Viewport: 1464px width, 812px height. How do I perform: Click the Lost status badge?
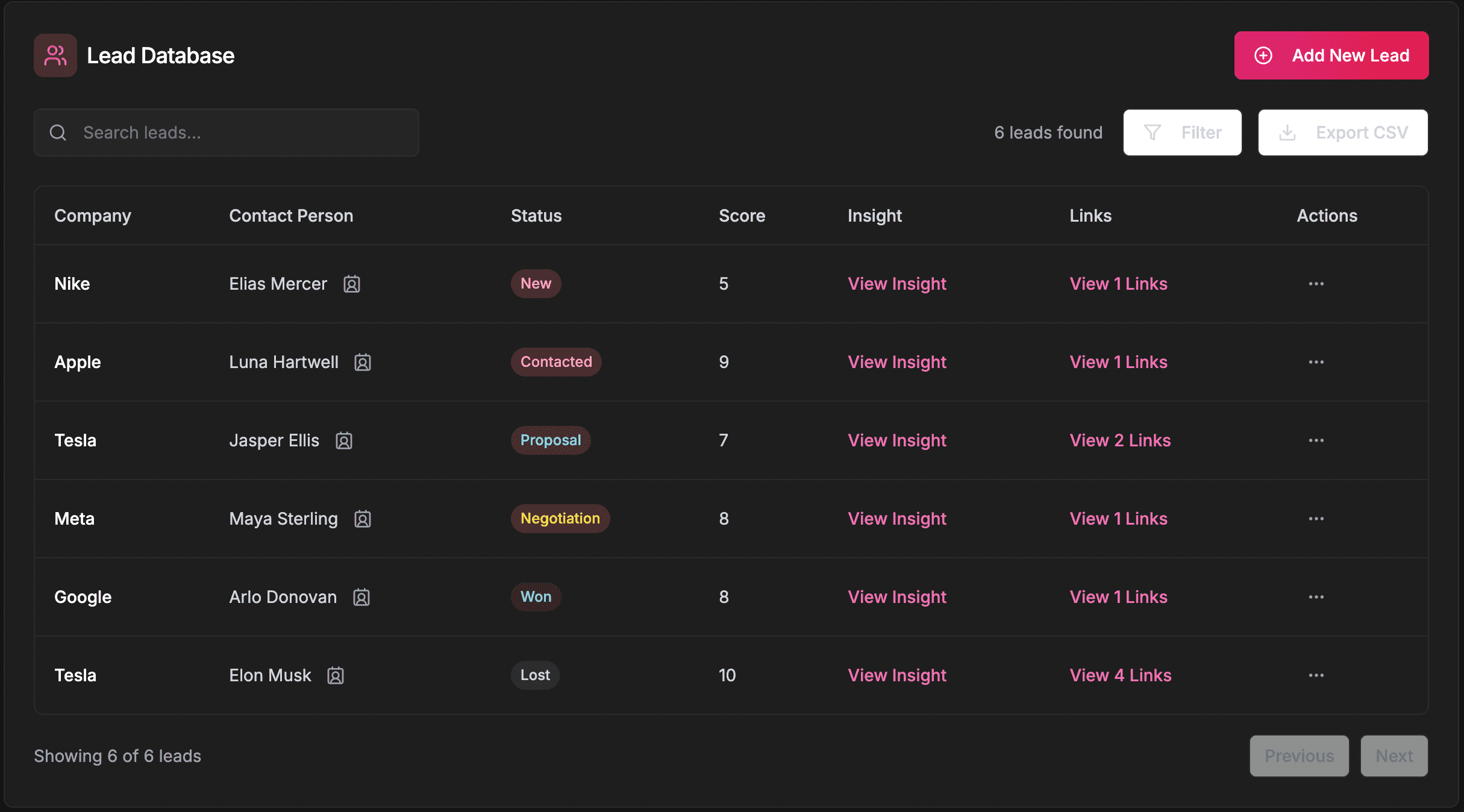coord(535,675)
